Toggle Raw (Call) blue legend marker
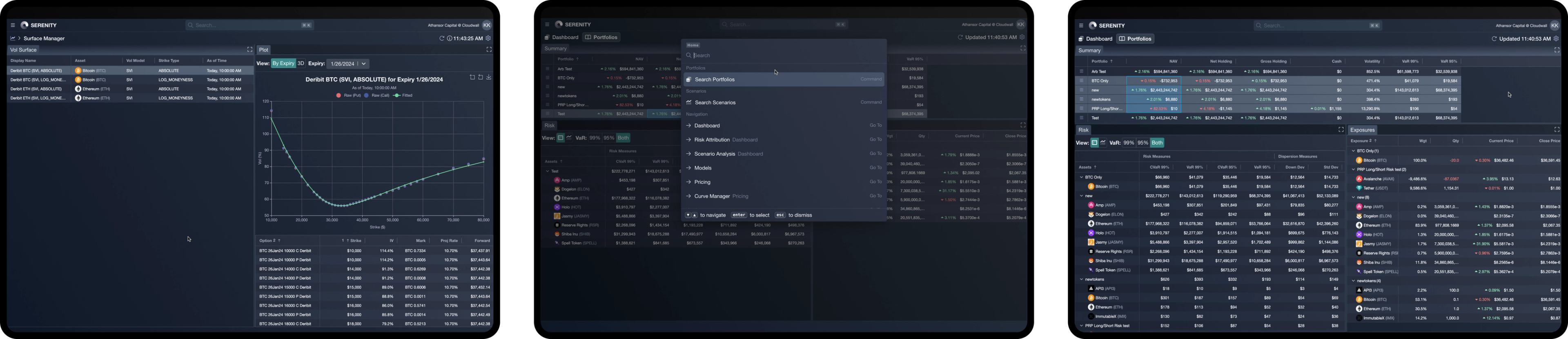Image resolution: width=1568 pixels, height=339 pixels. 366,96
